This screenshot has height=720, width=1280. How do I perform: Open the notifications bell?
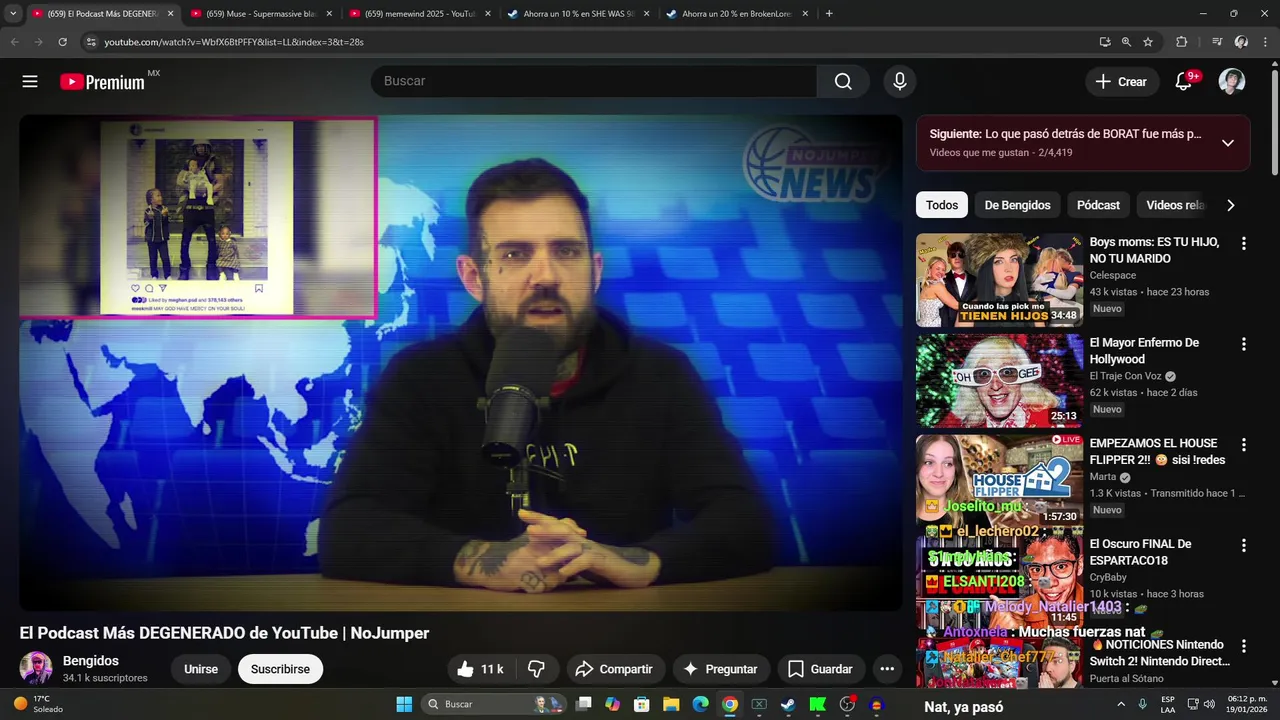click(x=1184, y=82)
